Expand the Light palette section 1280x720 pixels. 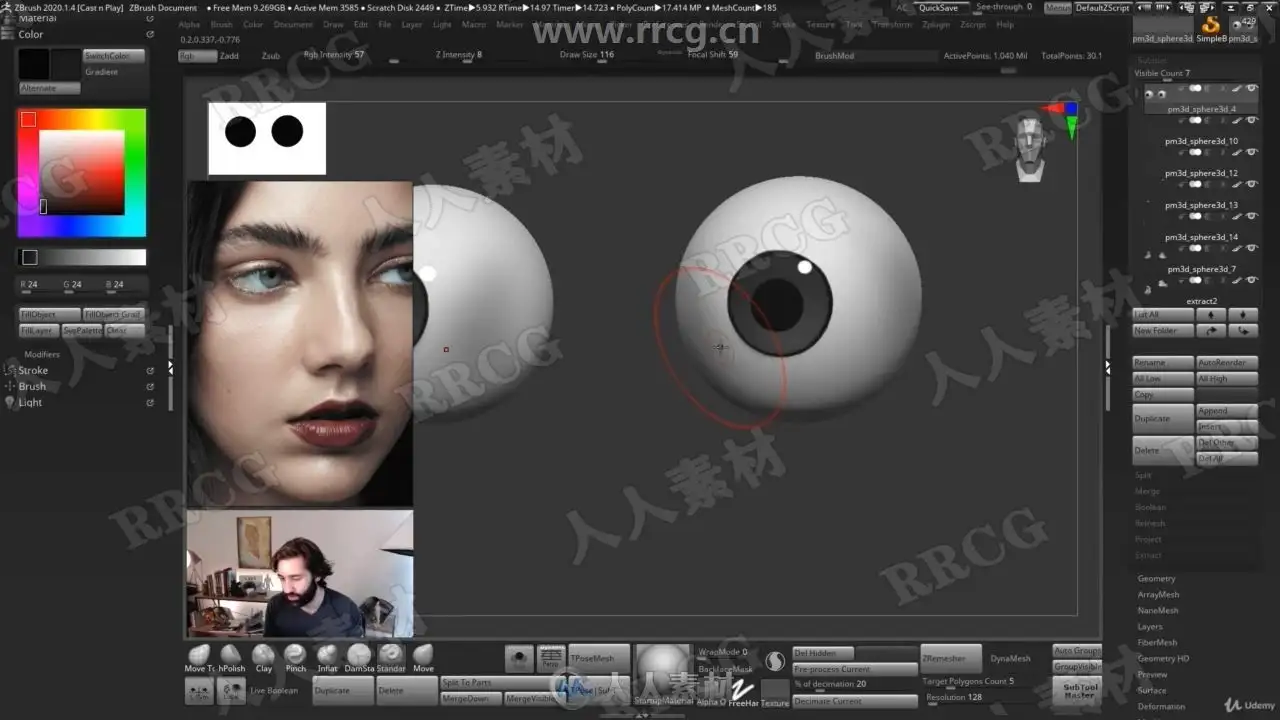(x=30, y=402)
